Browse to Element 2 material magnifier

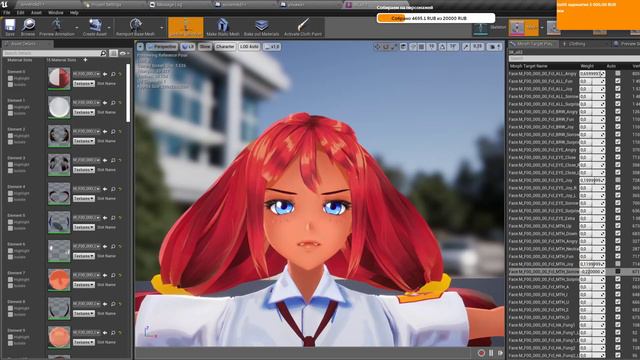tap(113, 131)
